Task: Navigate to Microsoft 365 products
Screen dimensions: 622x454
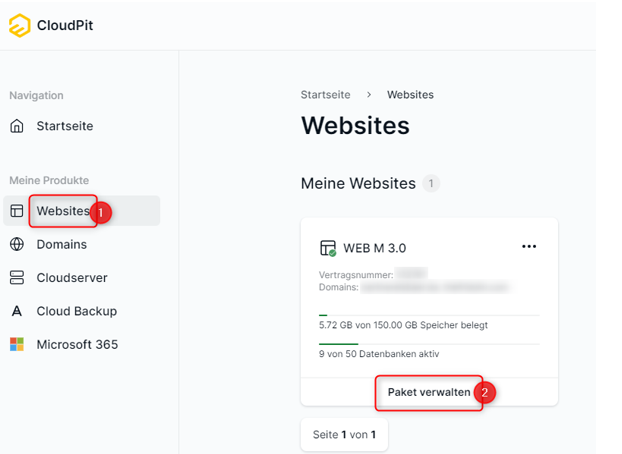Action: click(x=77, y=345)
